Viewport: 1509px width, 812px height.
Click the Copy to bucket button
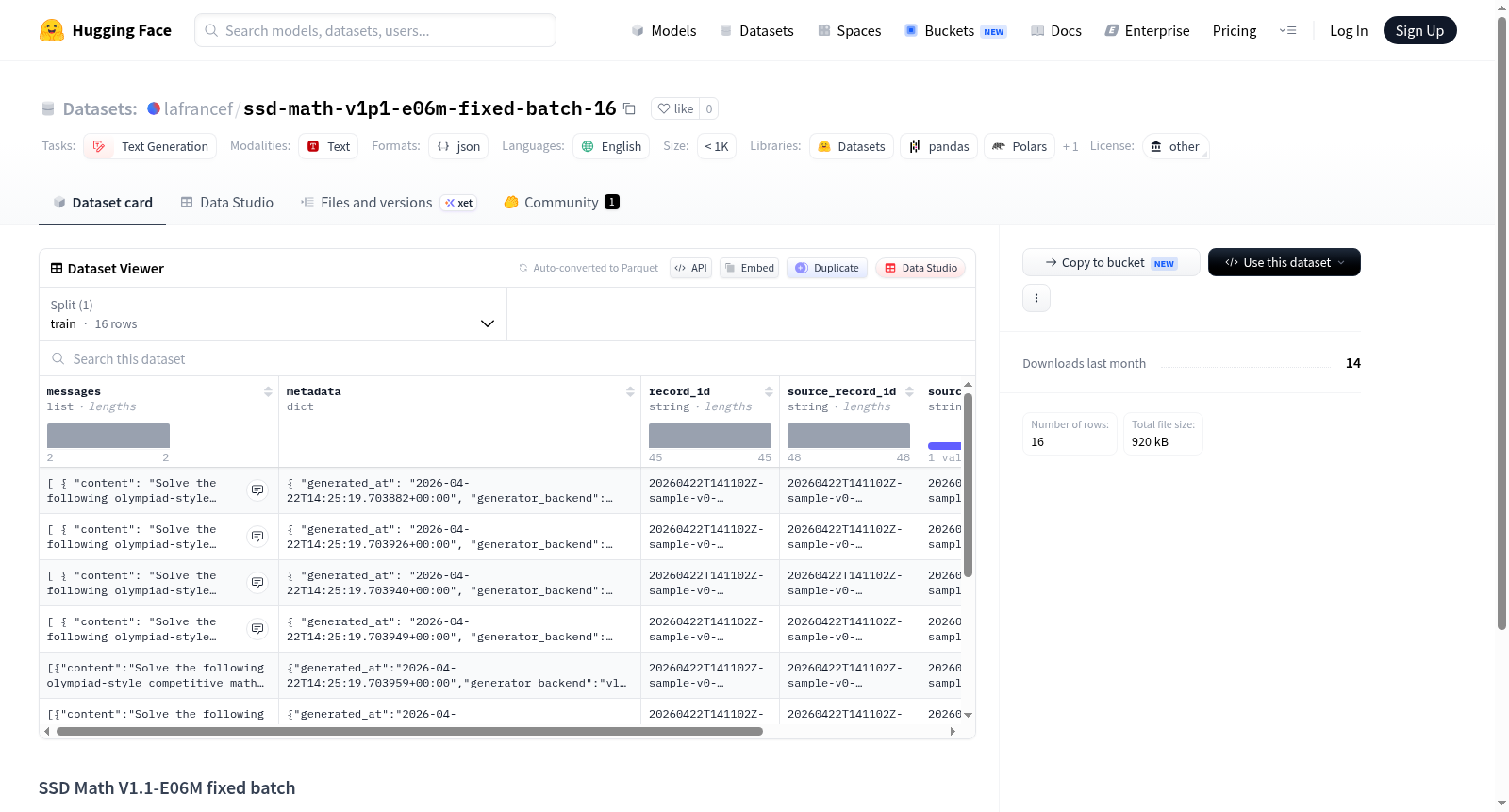(x=1111, y=262)
